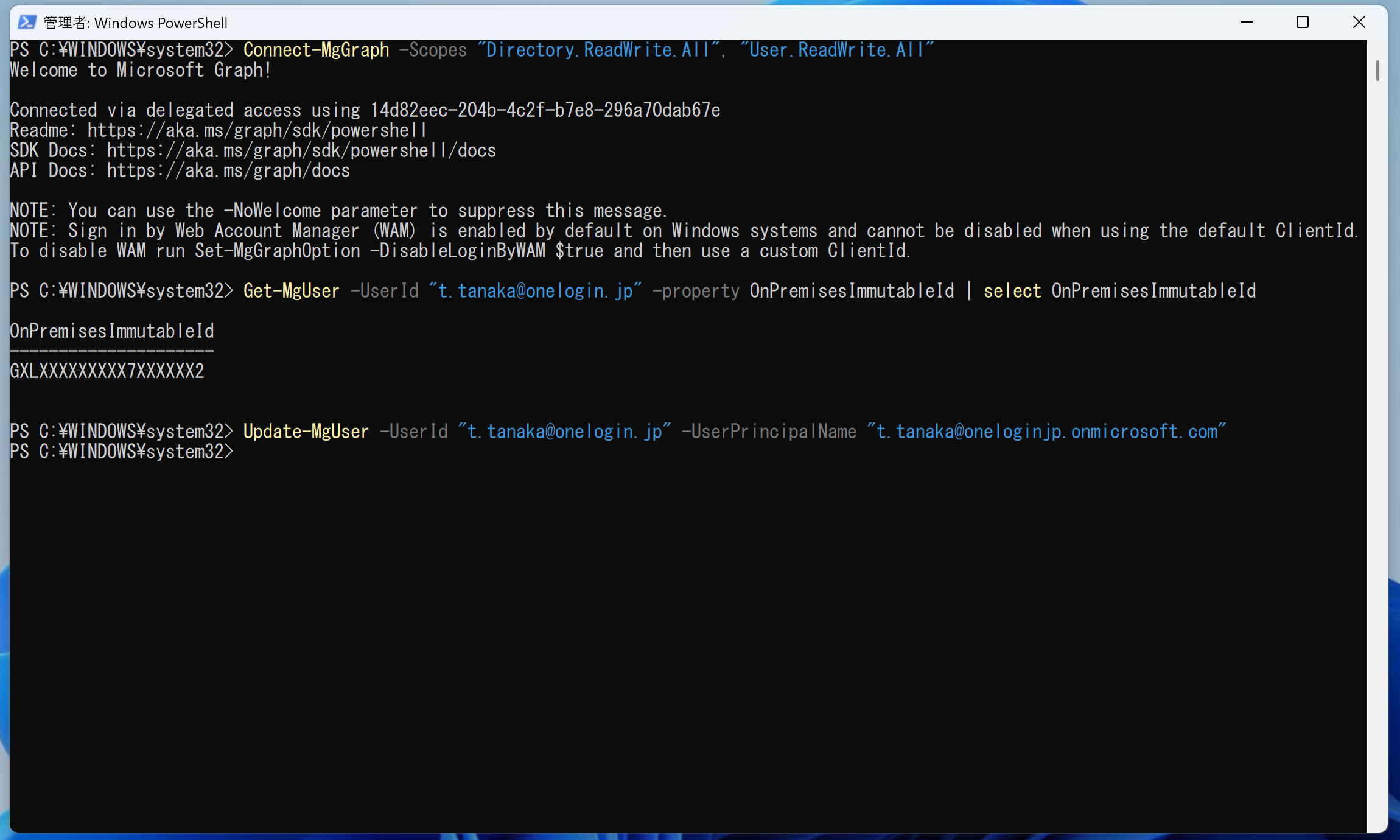Click the last empty PS C:\WINDOWS\system32> prompt
The width and height of the screenshot is (1400, 840).
(x=122, y=452)
